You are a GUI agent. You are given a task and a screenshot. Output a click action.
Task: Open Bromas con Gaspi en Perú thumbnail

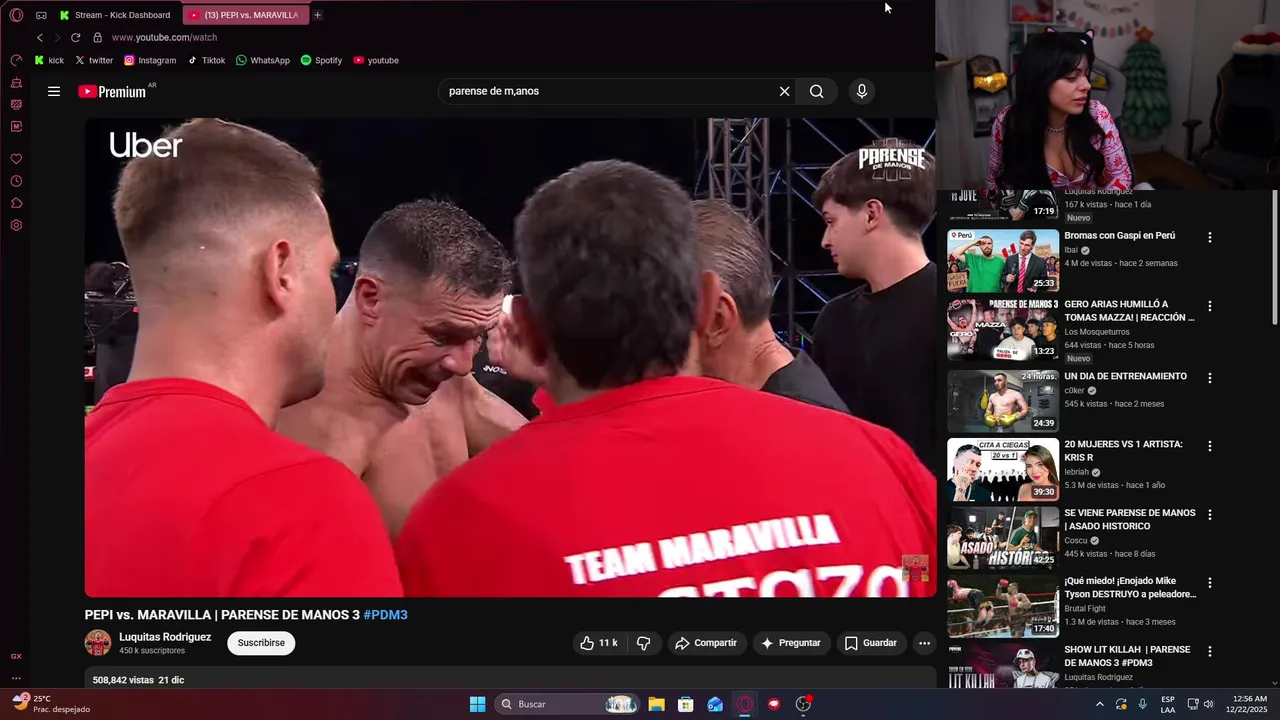1003,261
